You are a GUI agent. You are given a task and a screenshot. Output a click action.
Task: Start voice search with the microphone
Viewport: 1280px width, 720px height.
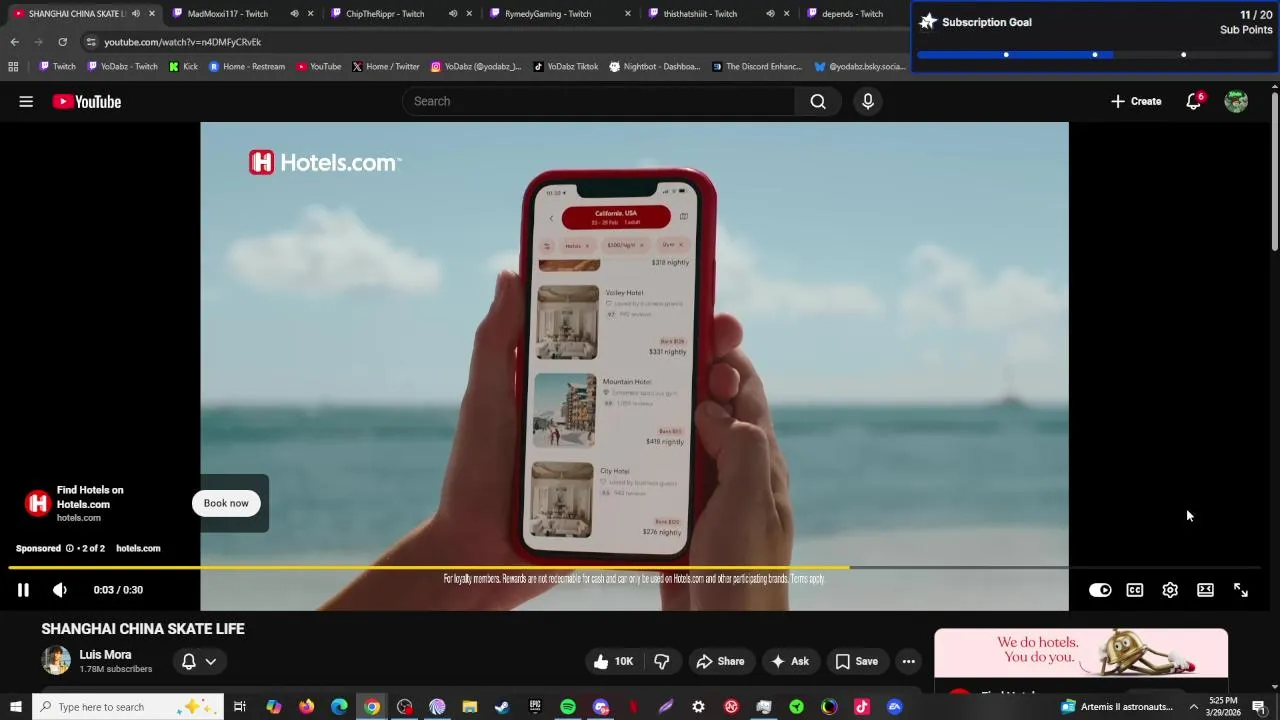pos(868,101)
